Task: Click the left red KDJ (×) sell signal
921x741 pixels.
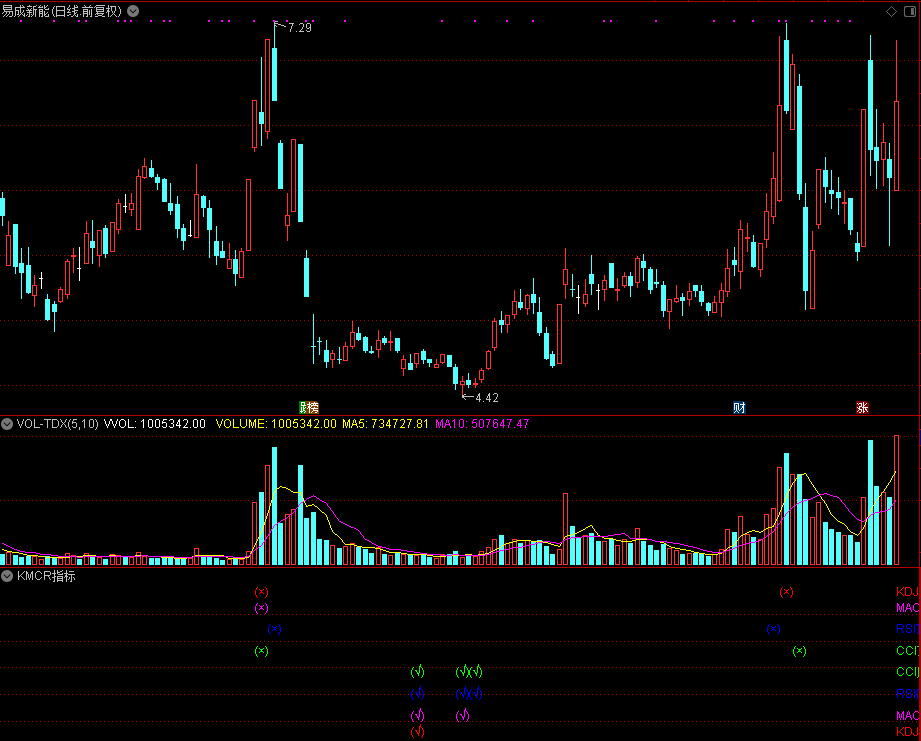Action: pyautogui.click(x=261, y=592)
